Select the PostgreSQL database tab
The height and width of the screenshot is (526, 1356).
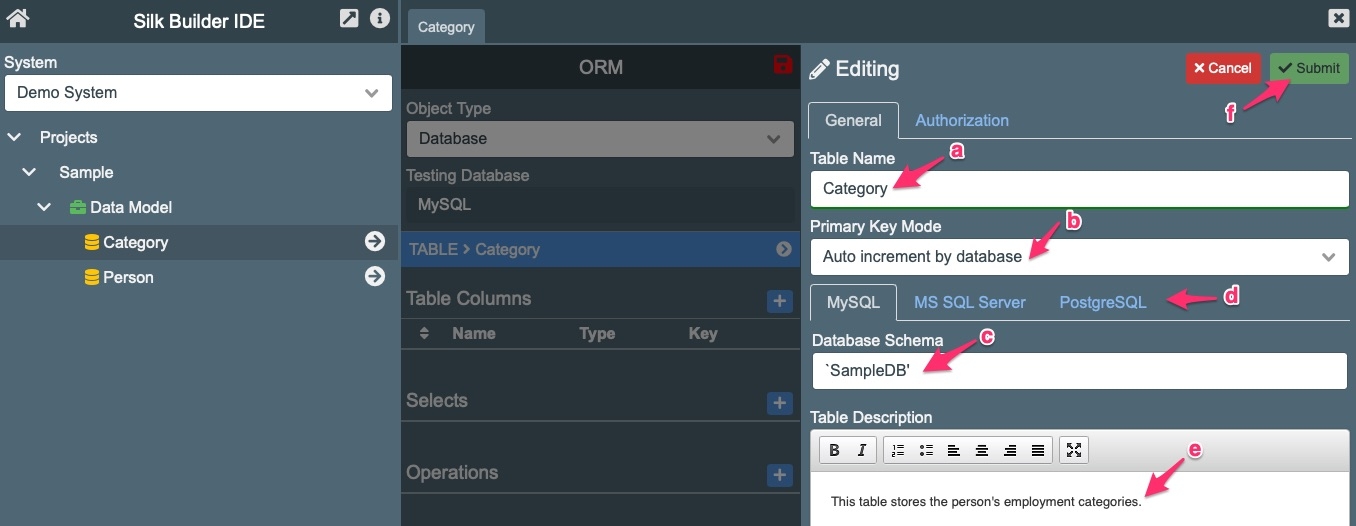click(1102, 302)
